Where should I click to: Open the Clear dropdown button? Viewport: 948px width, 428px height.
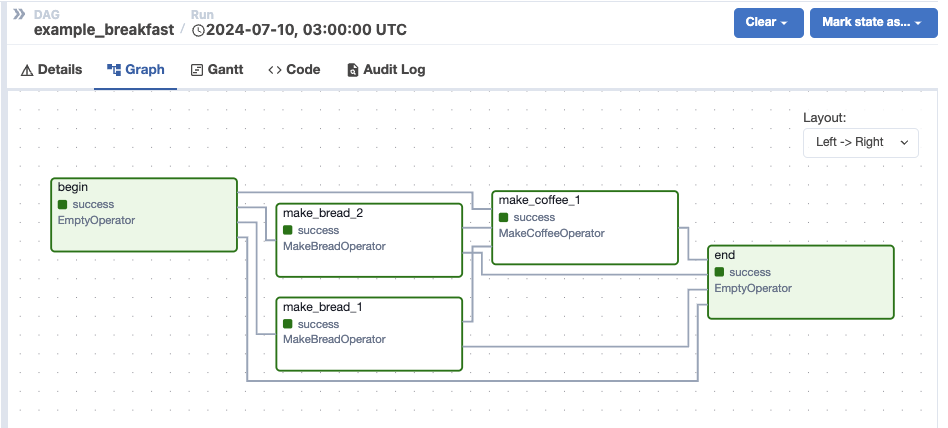768,22
